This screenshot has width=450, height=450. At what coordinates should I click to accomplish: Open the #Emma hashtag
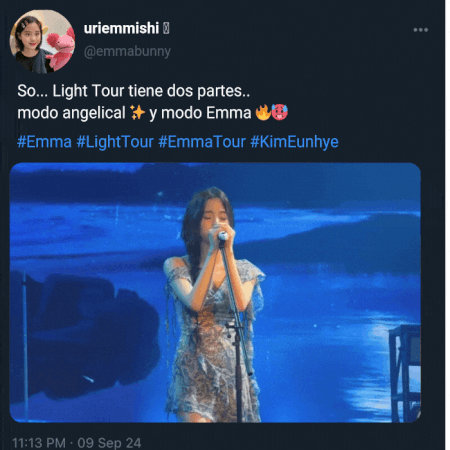coord(44,142)
